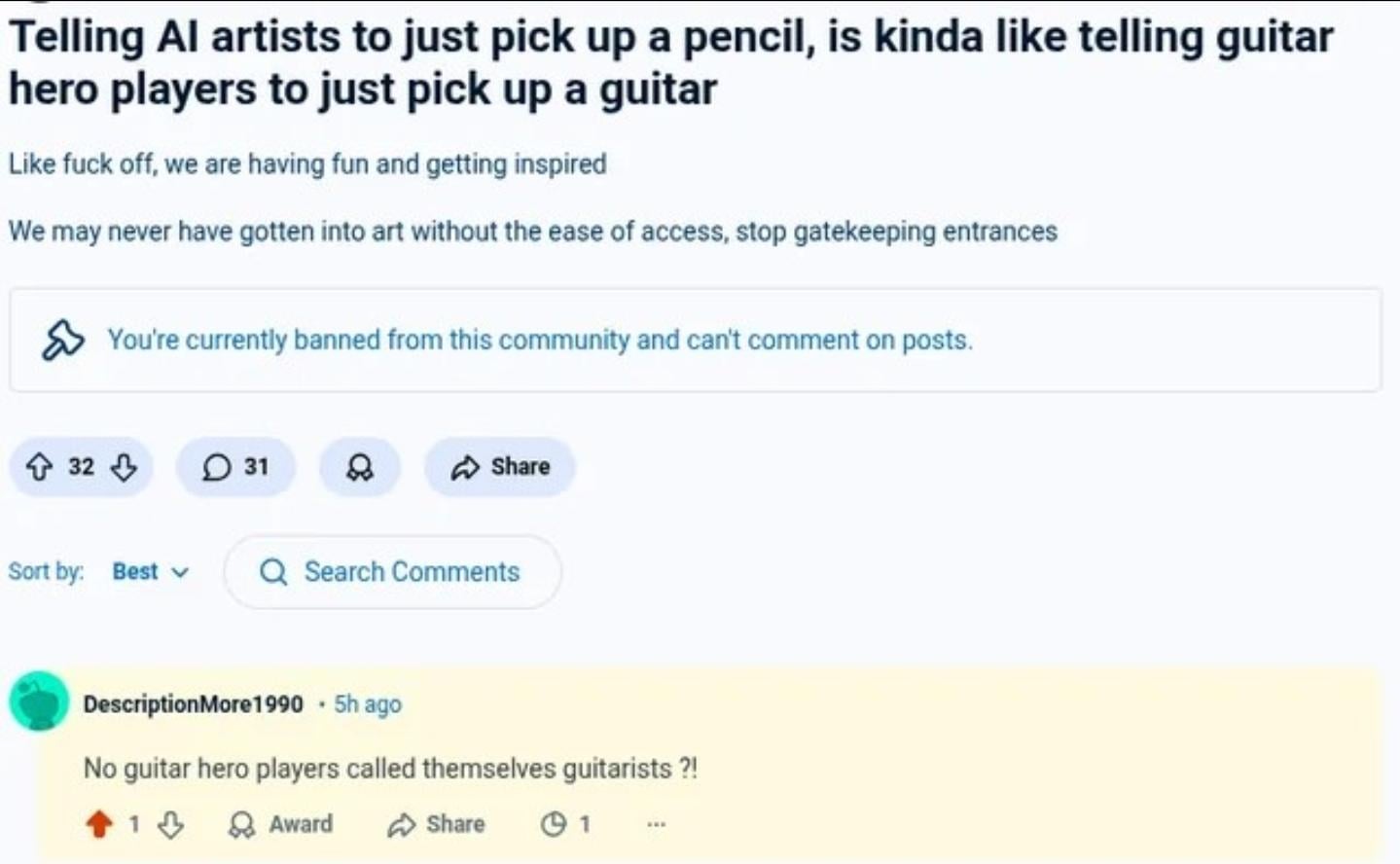Click the banned-from-community notice banner

[x=695, y=341]
